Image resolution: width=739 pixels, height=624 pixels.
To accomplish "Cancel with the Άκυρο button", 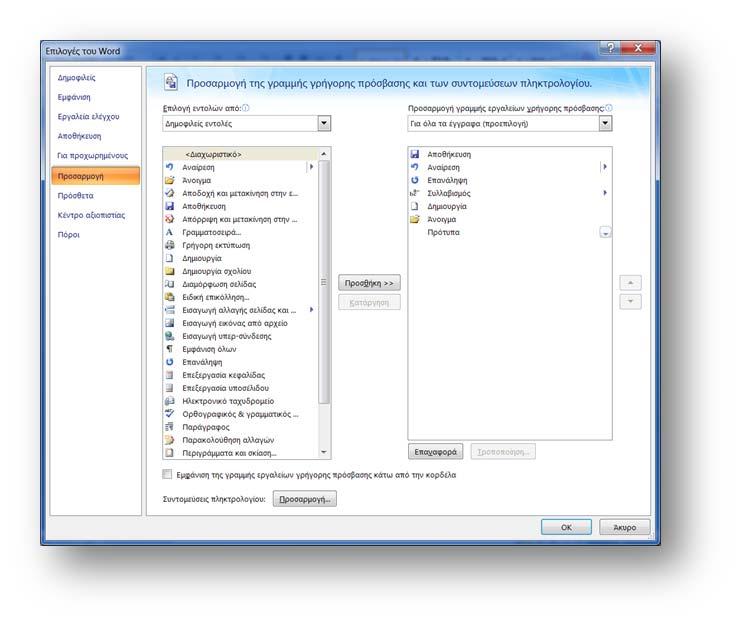I will tap(624, 527).
